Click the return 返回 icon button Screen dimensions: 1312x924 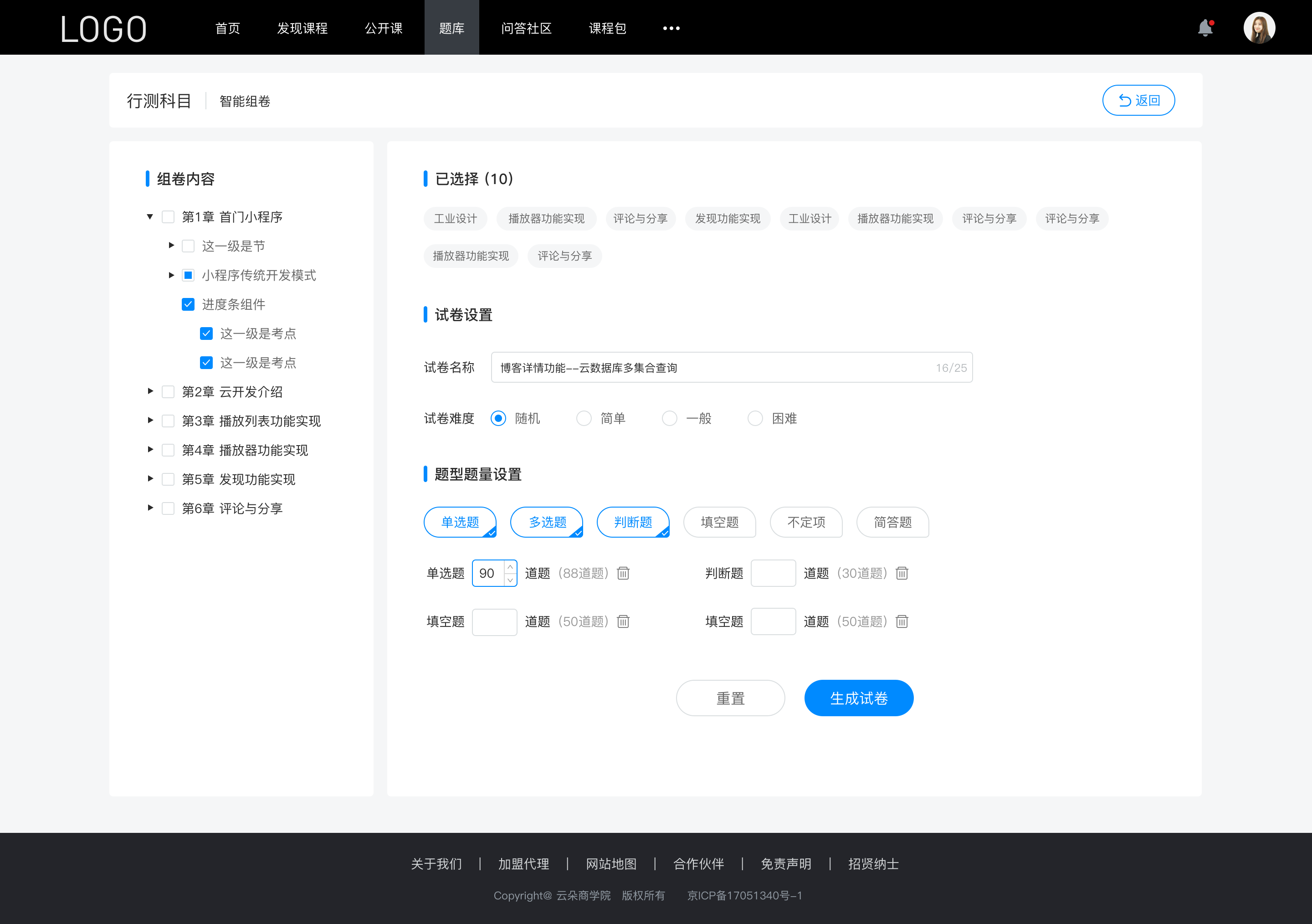(1140, 99)
